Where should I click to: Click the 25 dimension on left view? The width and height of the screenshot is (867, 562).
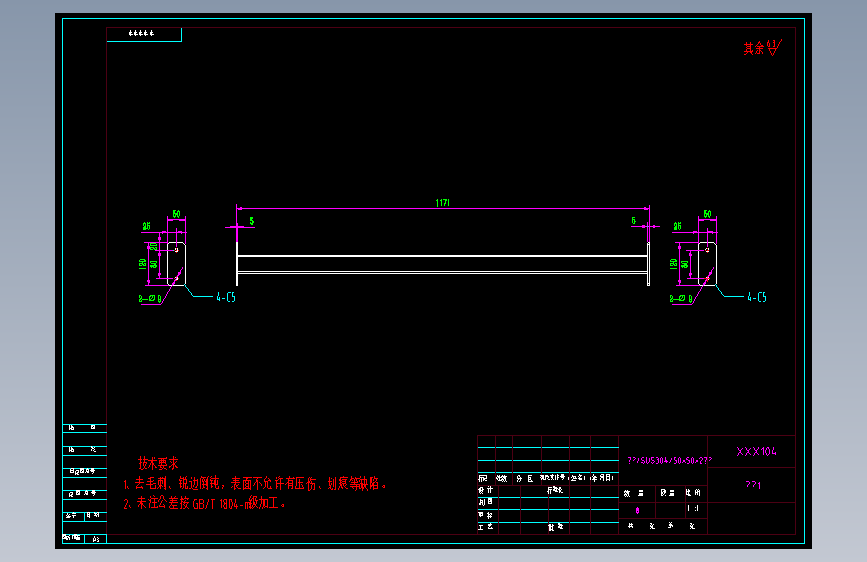click(x=147, y=226)
